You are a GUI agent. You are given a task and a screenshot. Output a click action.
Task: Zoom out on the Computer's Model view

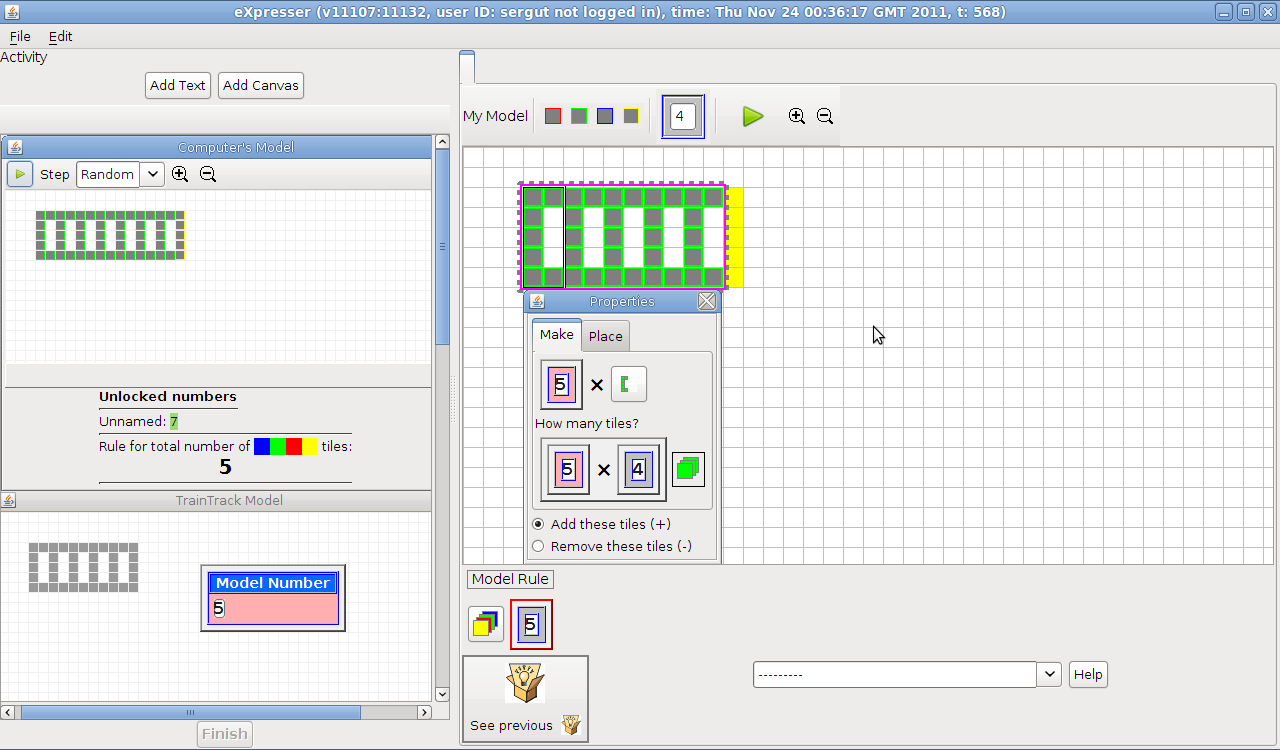click(208, 174)
